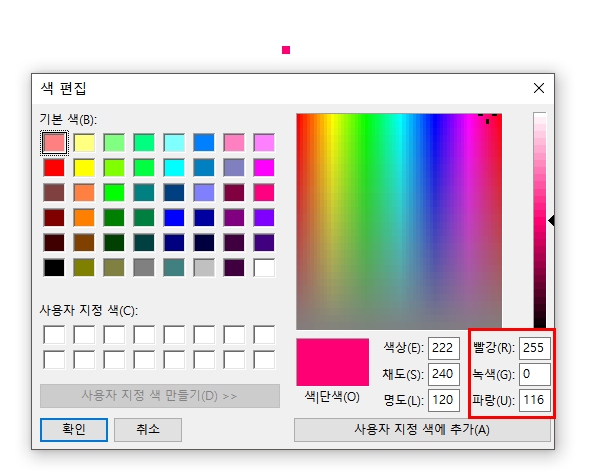Click the grayed 사용자 지정 색 만들기(D) button

point(160,396)
